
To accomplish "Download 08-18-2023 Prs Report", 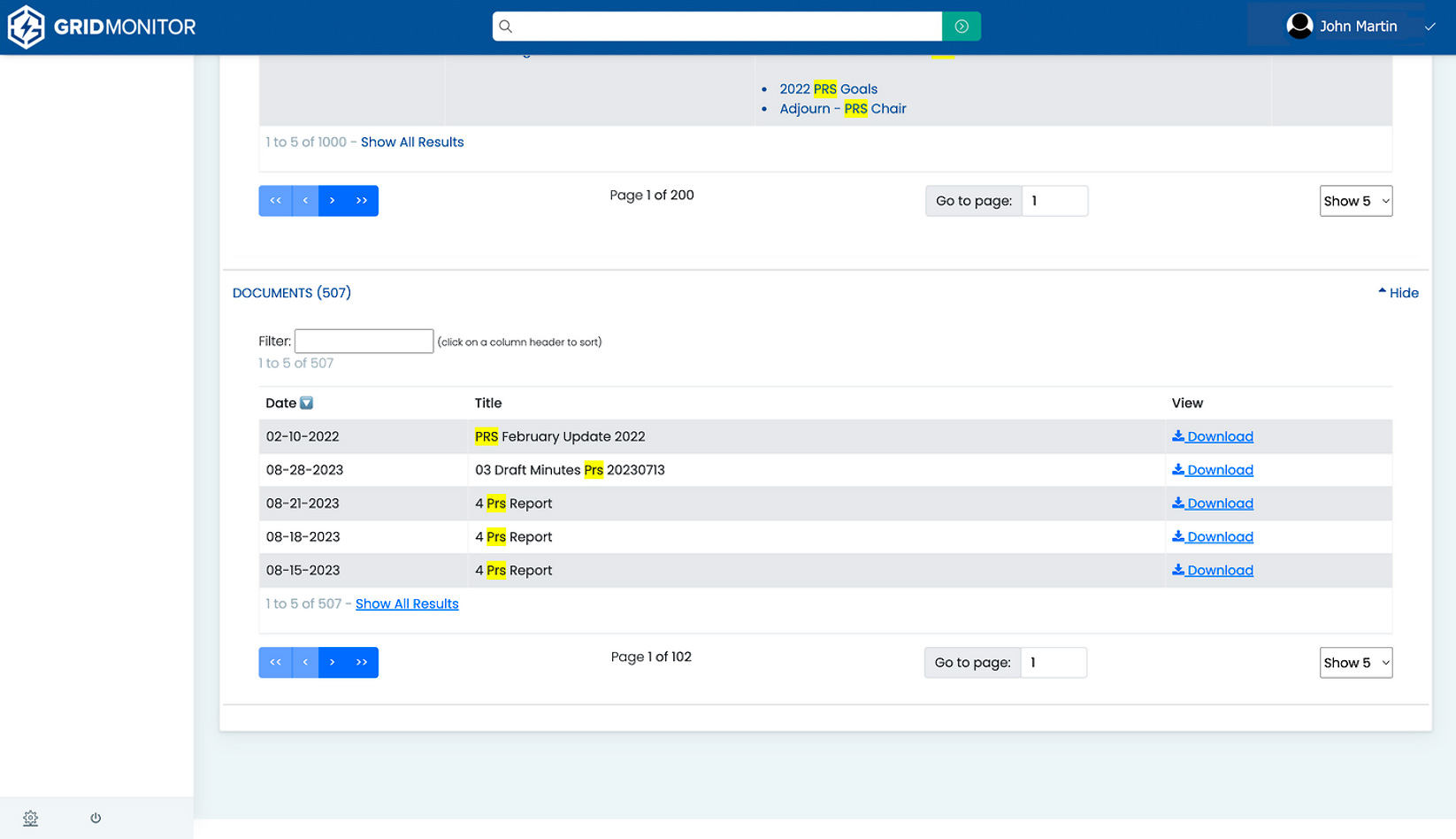I will (x=1213, y=537).
